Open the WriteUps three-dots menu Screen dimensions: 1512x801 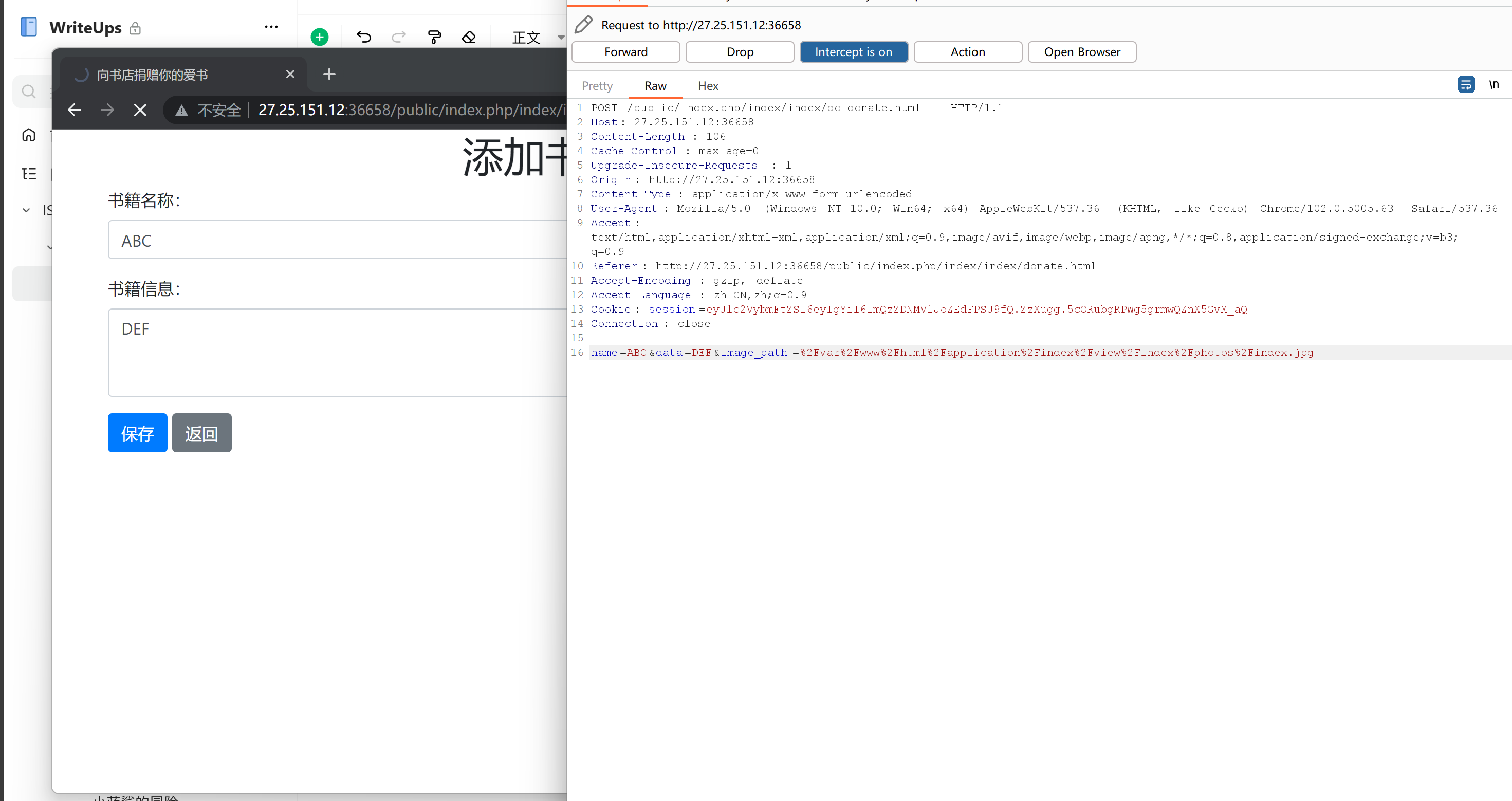271,27
